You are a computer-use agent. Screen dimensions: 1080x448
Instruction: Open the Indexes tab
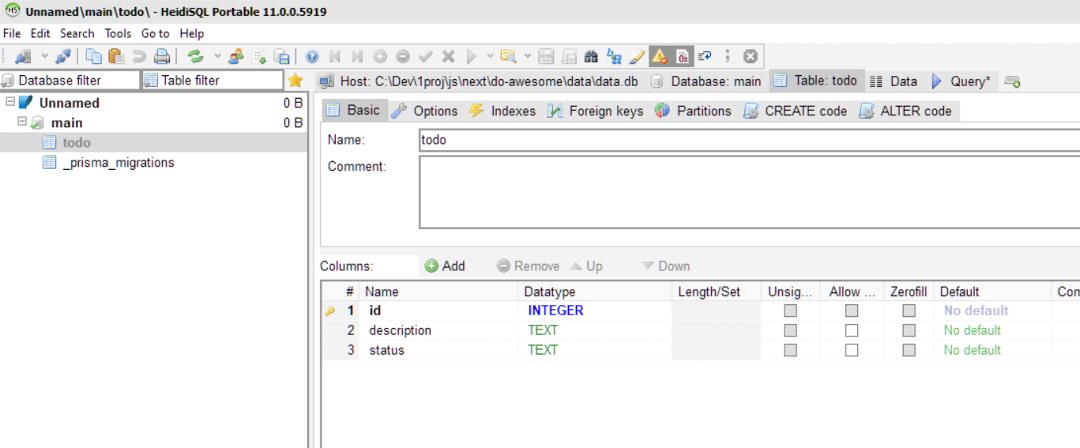tap(502, 111)
